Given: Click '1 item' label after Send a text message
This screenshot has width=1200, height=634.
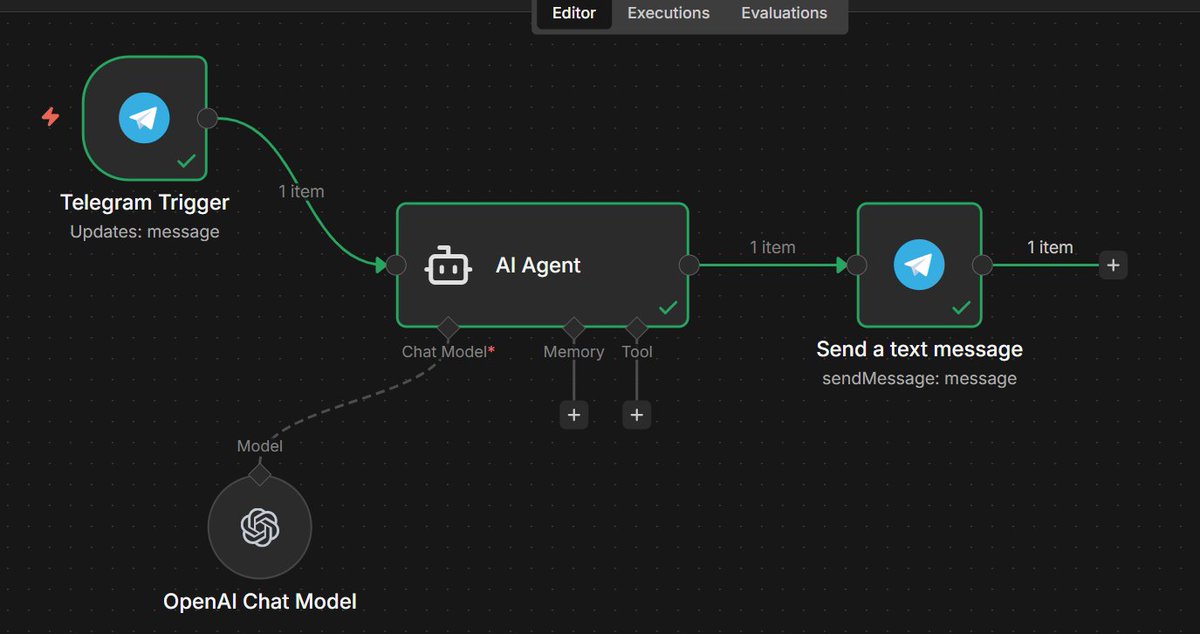Looking at the screenshot, I should [1050, 247].
